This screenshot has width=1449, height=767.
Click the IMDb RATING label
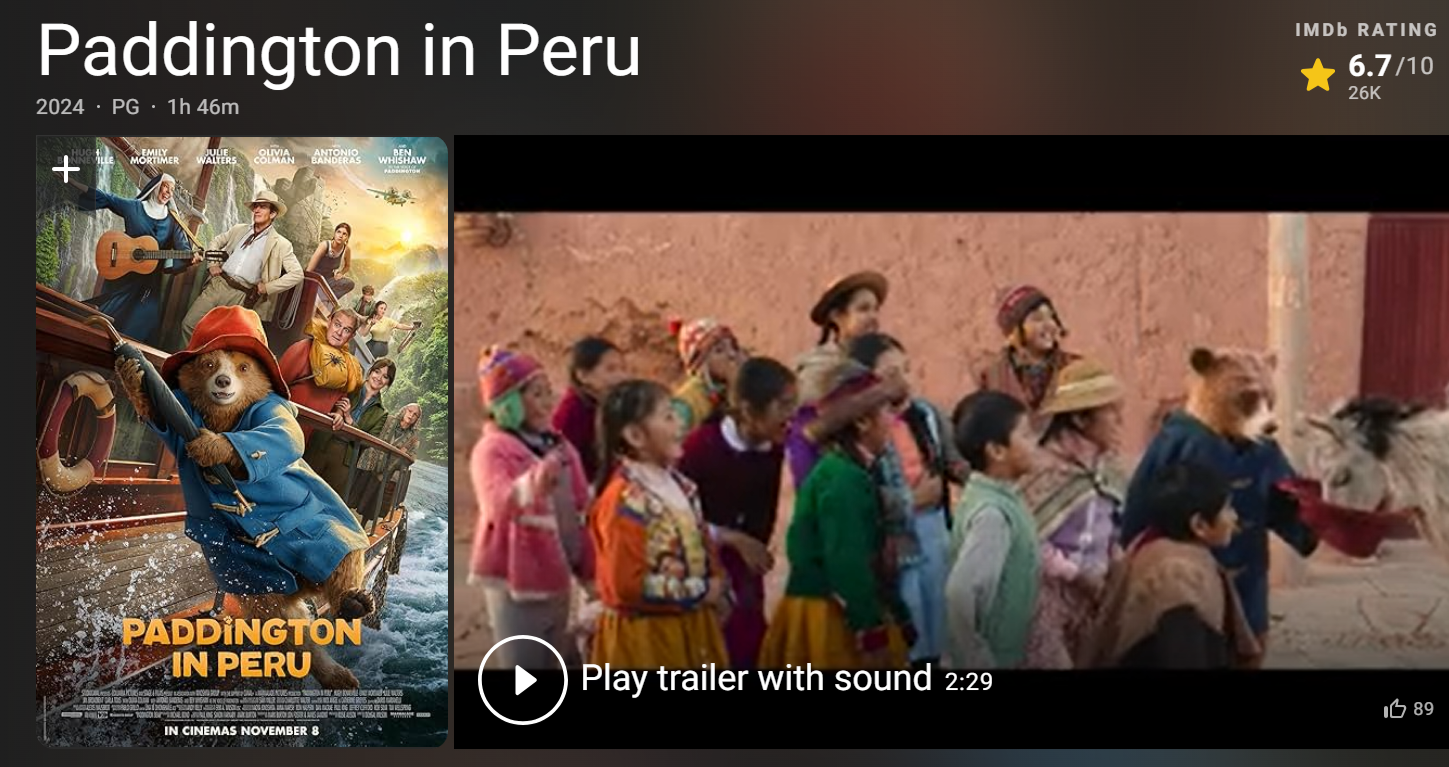tap(1366, 30)
